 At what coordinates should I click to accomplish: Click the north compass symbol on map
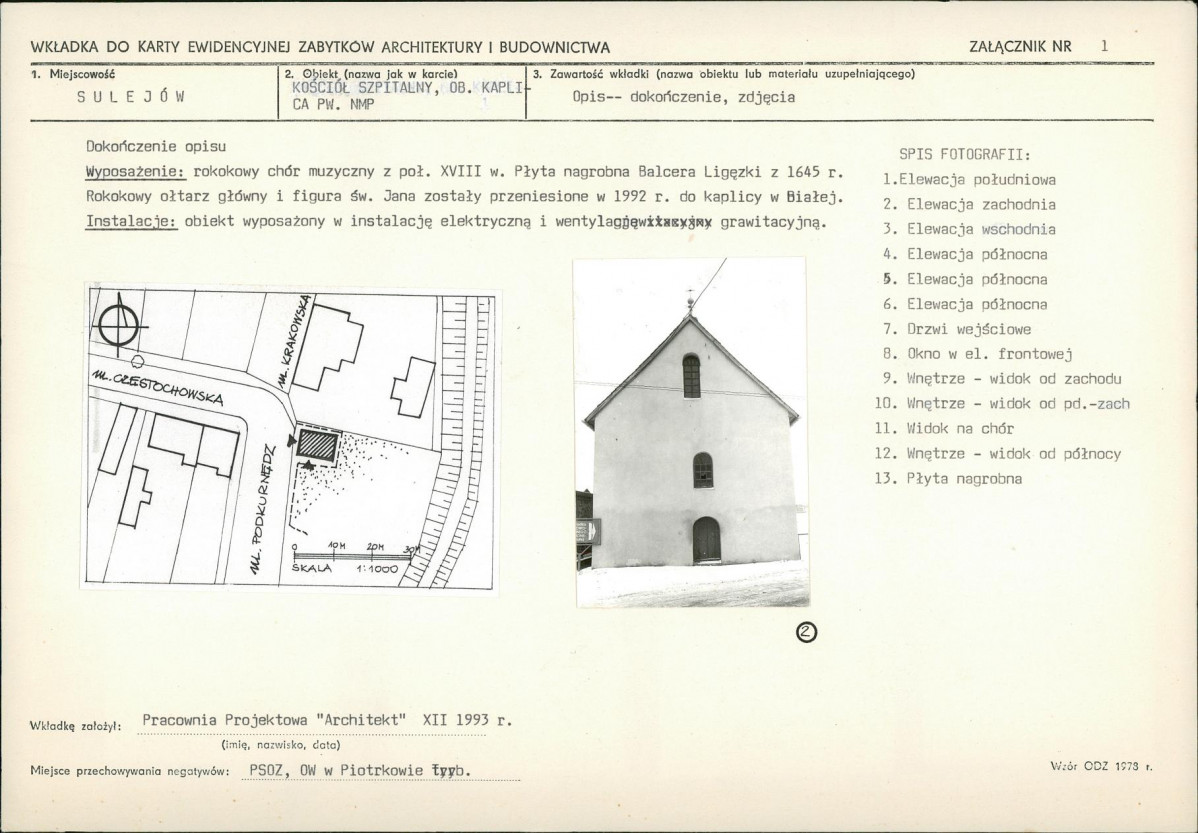coord(118,324)
